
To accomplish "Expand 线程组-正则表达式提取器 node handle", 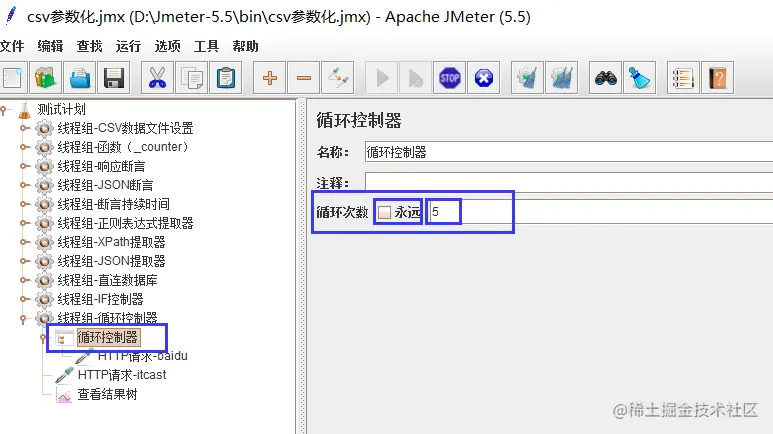I will (x=24, y=223).
